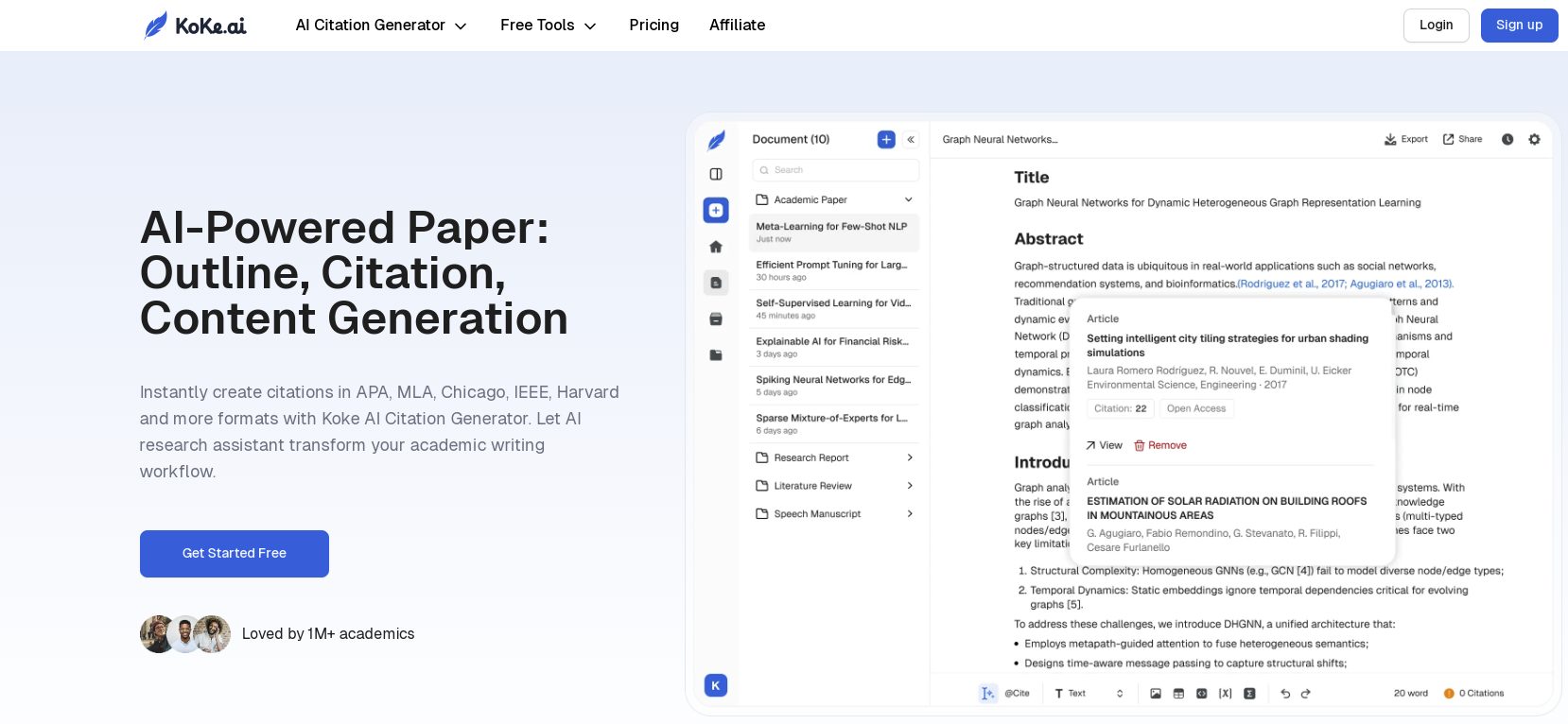Click Get Started Free
Image resolution: width=1568 pixels, height=724 pixels.
[235, 554]
